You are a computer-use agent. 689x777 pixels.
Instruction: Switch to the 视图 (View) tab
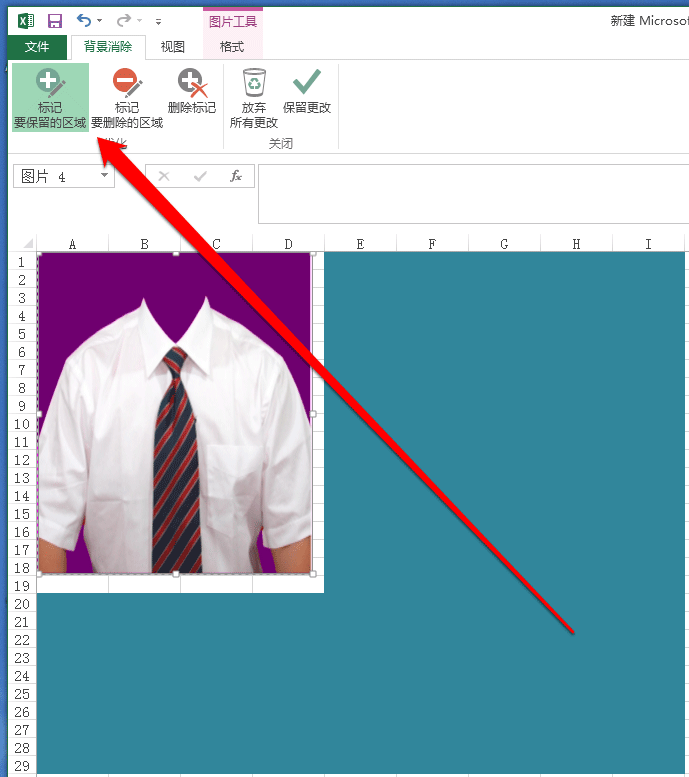(x=172, y=47)
